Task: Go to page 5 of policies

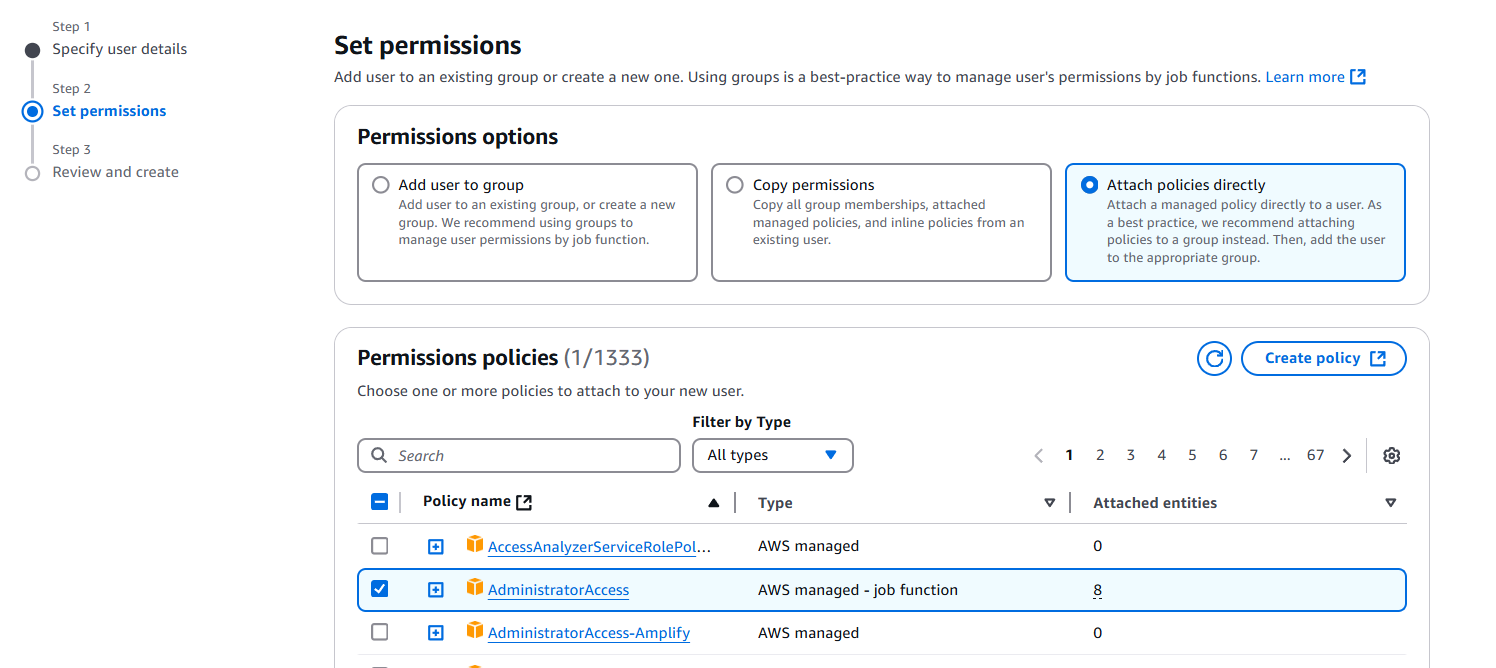Action: (x=1192, y=455)
